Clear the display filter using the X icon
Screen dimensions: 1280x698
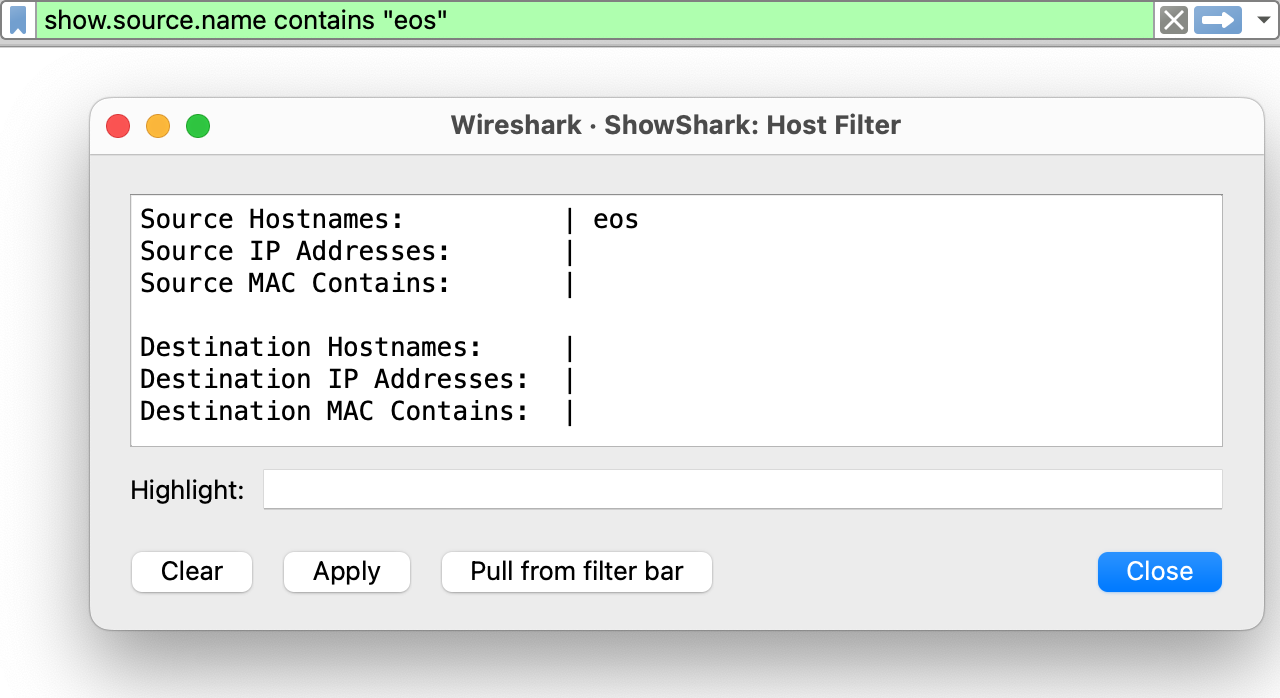1171,20
